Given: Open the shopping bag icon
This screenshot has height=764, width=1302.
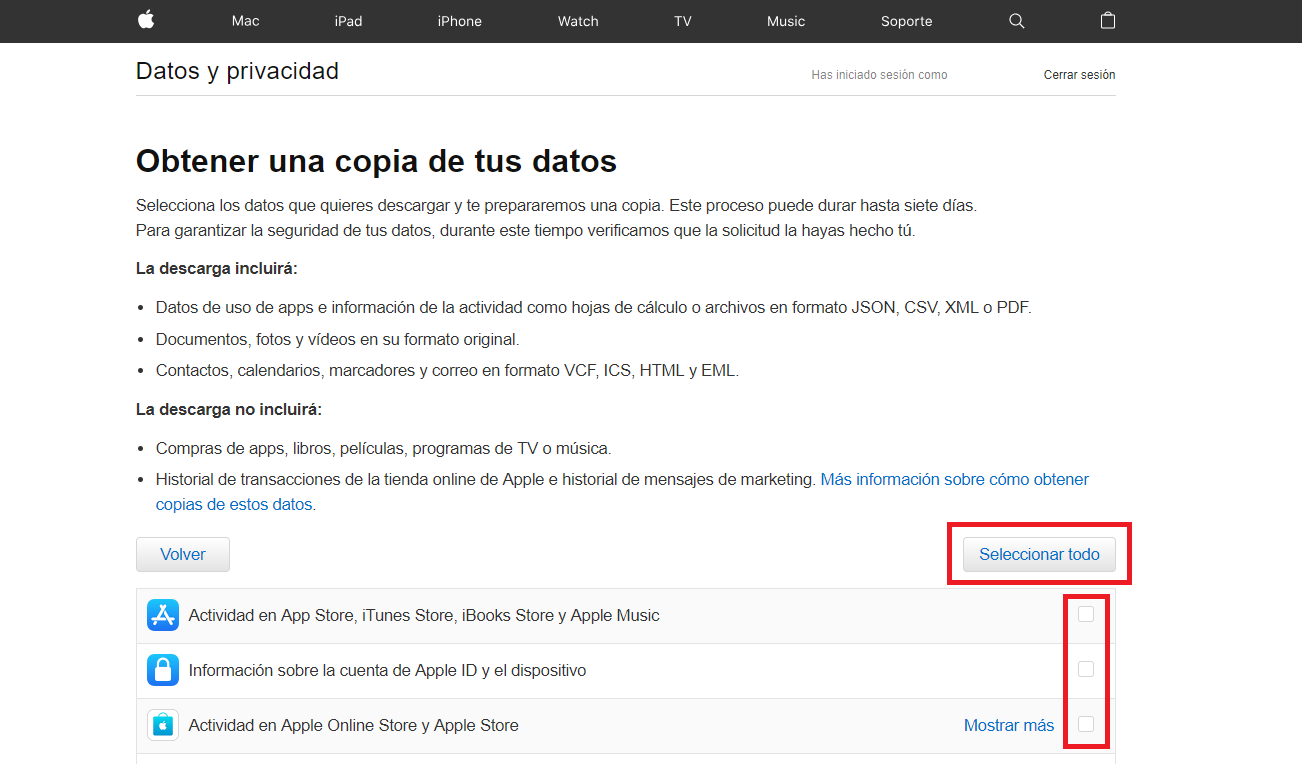Looking at the screenshot, I should 1107,20.
